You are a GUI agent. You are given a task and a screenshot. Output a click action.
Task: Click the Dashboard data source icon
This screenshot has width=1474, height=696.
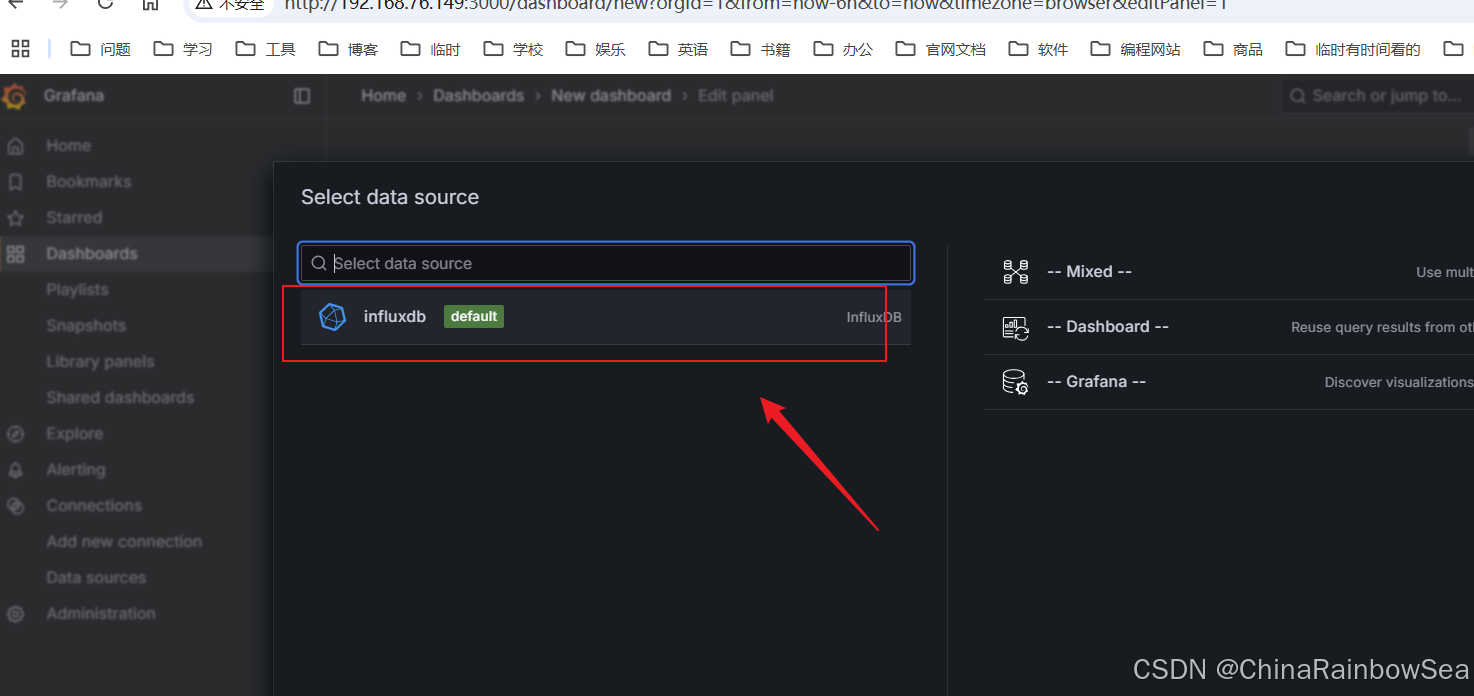pyautogui.click(x=1015, y=327)
